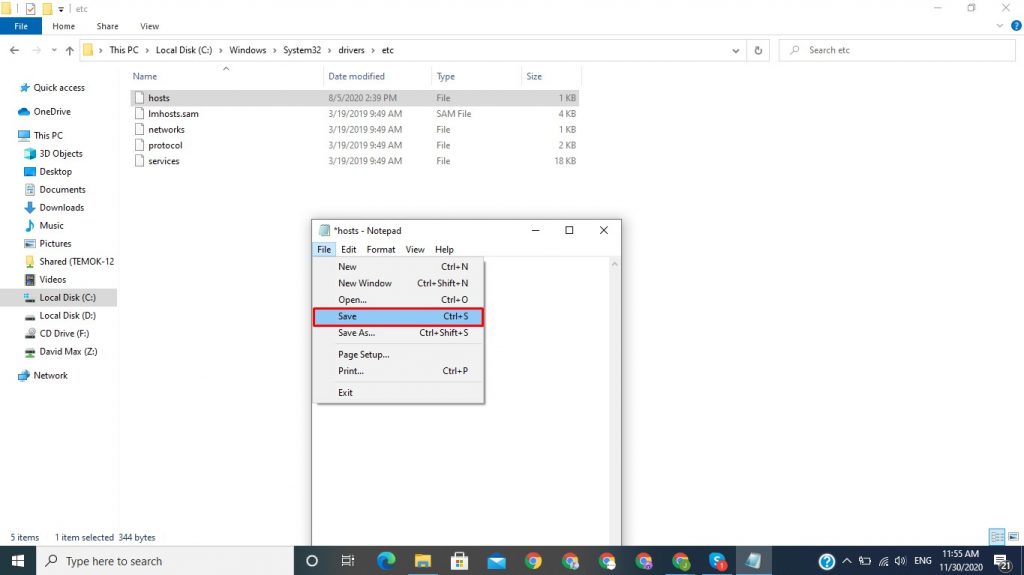Open File Explorer from the taskbar

(422, 561)
